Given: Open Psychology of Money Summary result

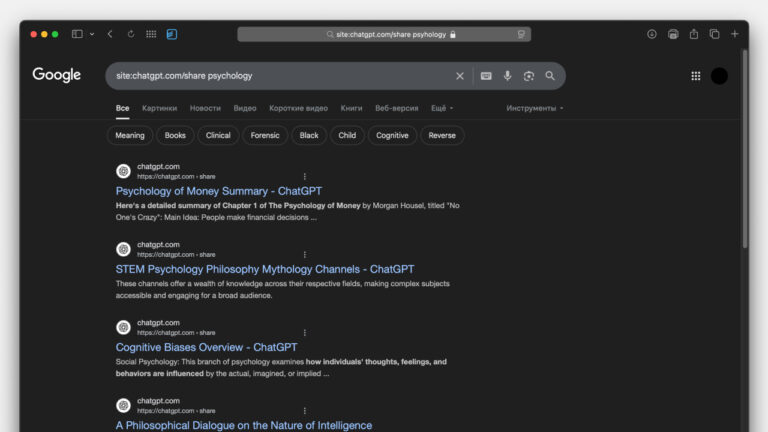Looking at the screenshot, I should point(219,191).
